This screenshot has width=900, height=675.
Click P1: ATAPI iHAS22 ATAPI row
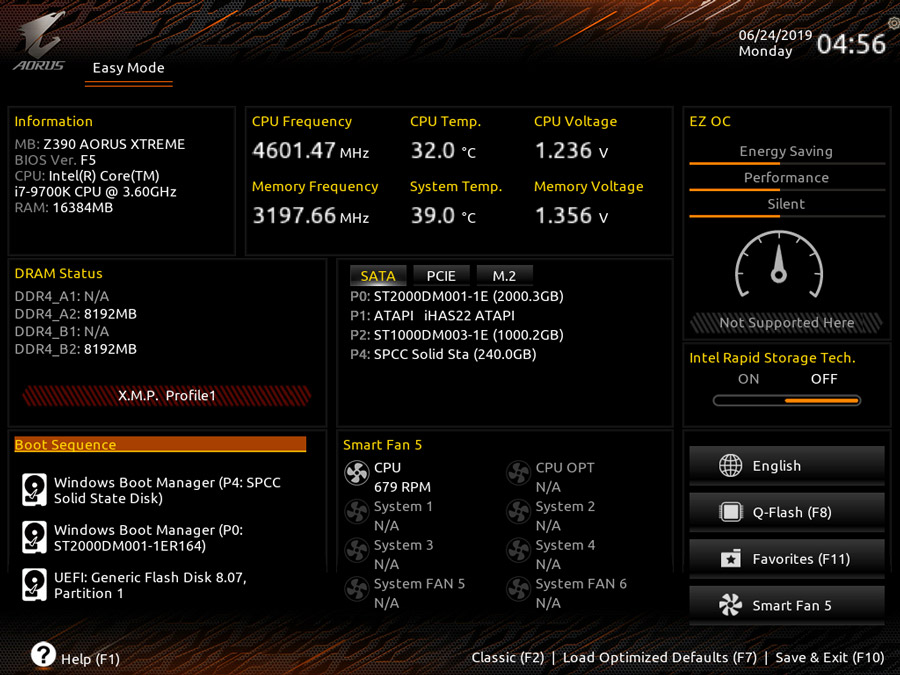coord(432,316)
